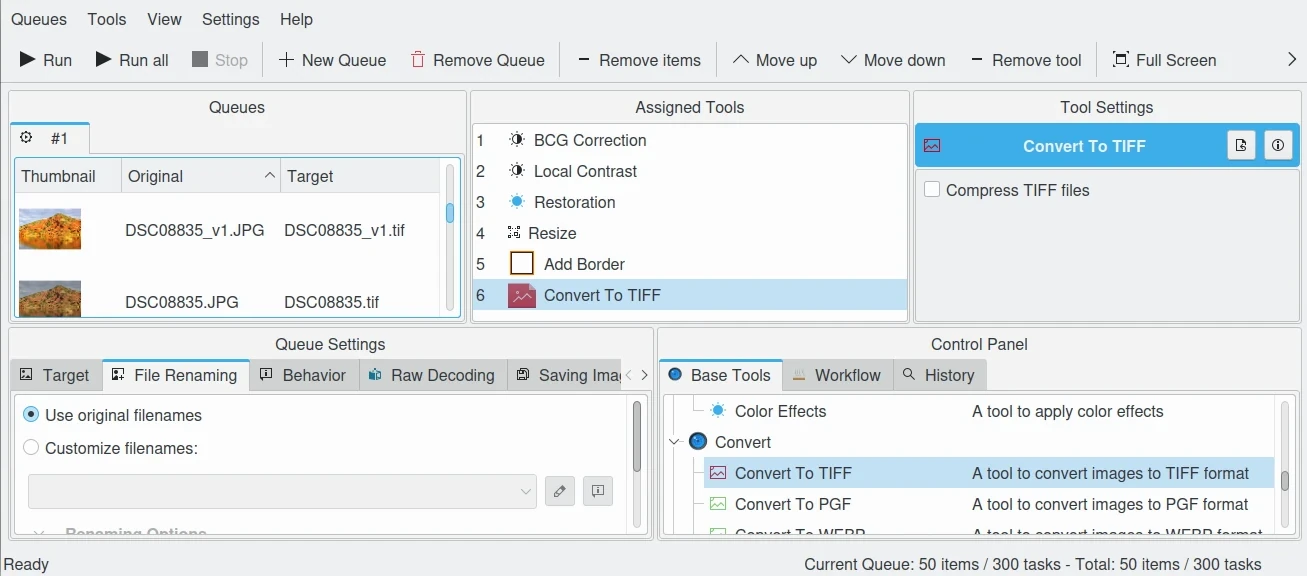Click the tool info icon beside Convert To TIFF
Image resolution: width=1307 pixels, height=576 pixels.
pos(1278,146)
